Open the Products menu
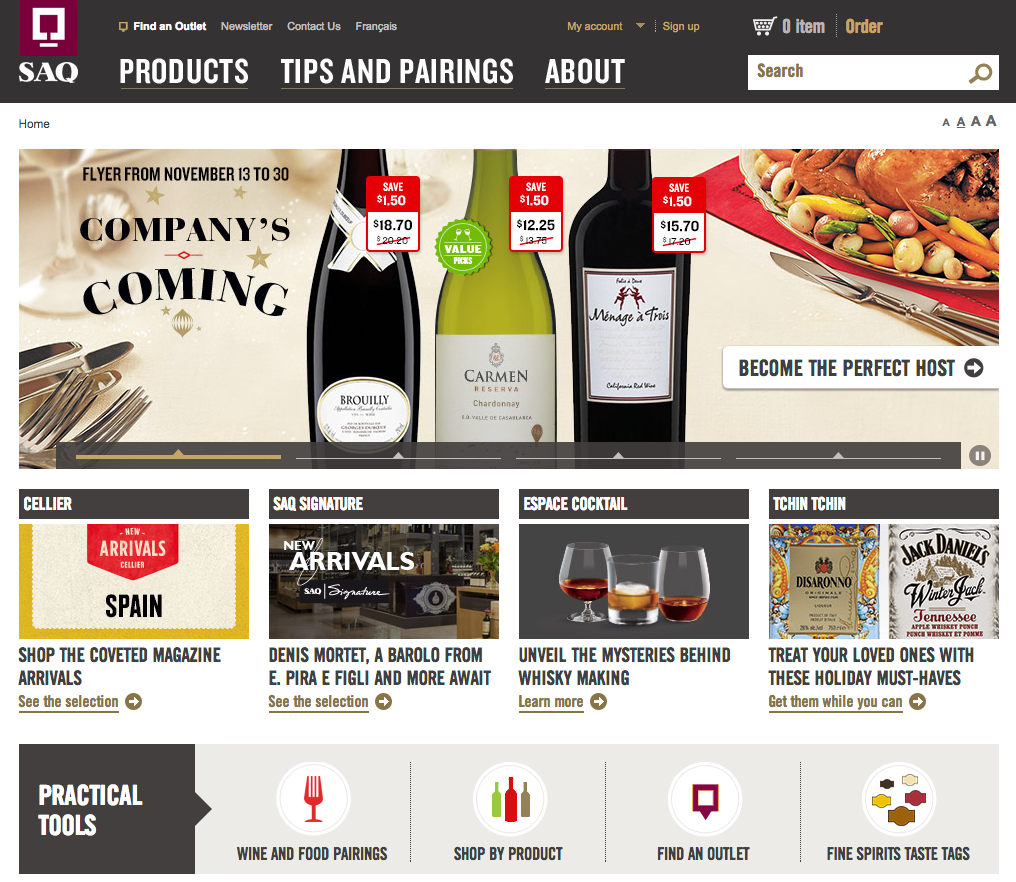 point(184,71)
